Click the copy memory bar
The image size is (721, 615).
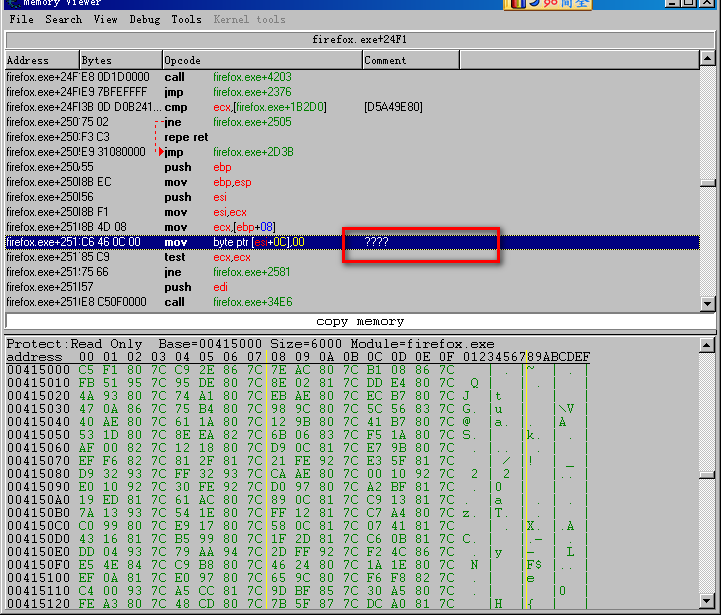(359, 322)
